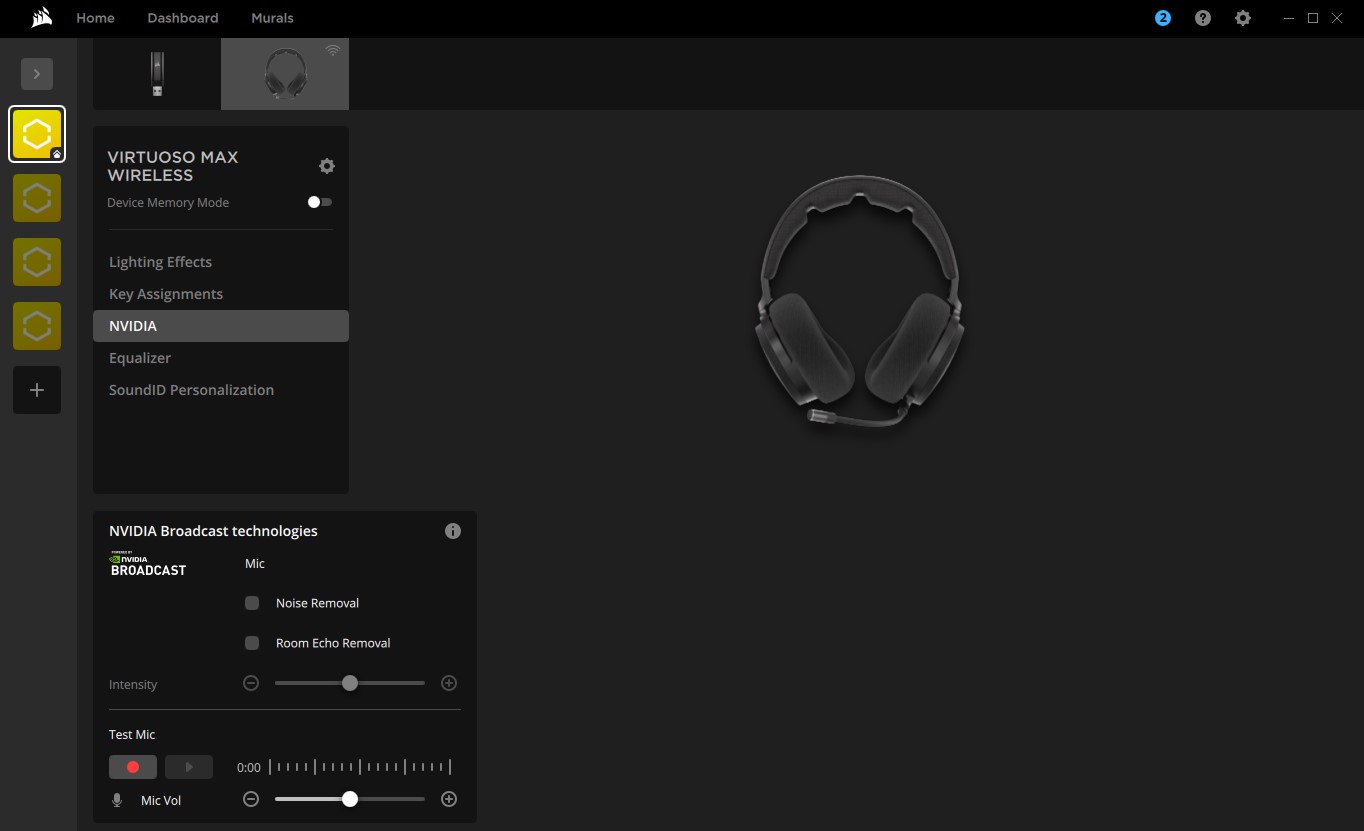Click the "Room Echo Removal" label text
Viewport: 1364px width, 831px height.
pos(333,643)
